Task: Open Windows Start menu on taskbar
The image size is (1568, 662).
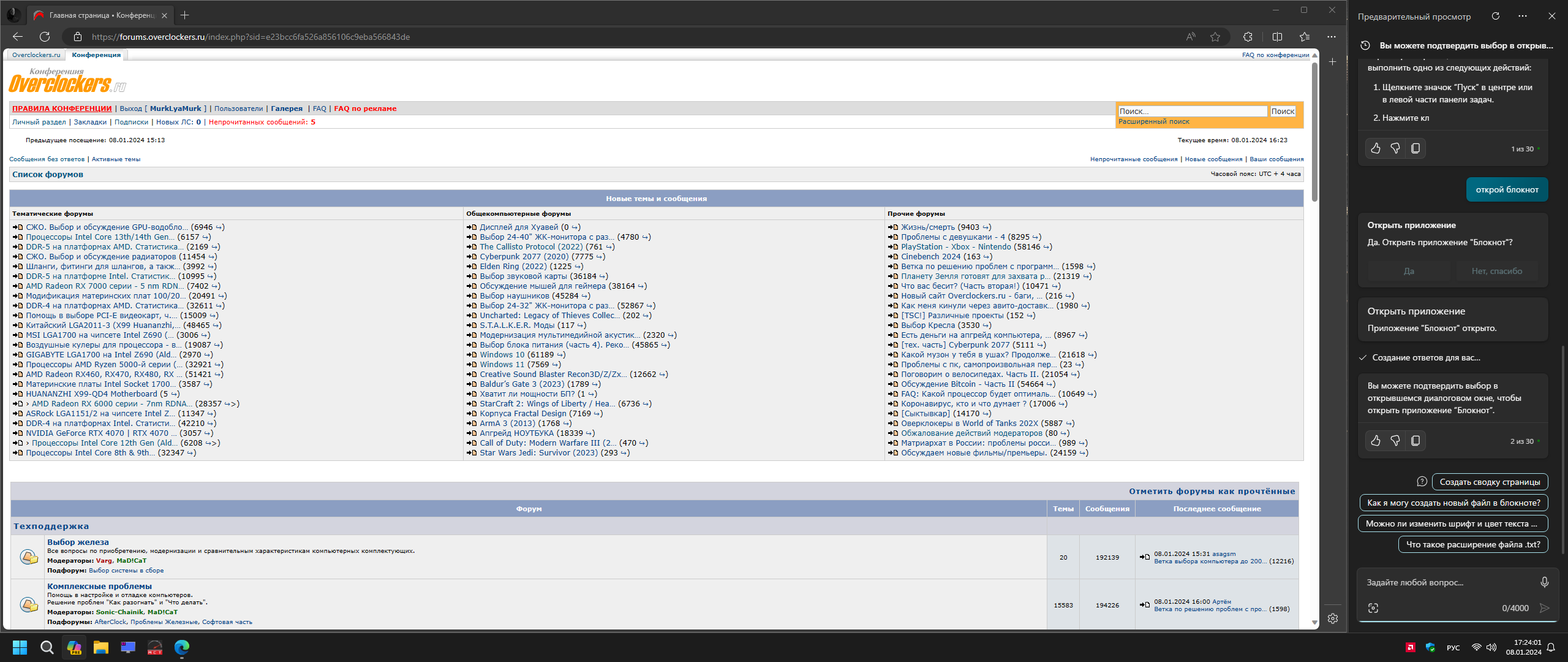Action: [20, 647]
